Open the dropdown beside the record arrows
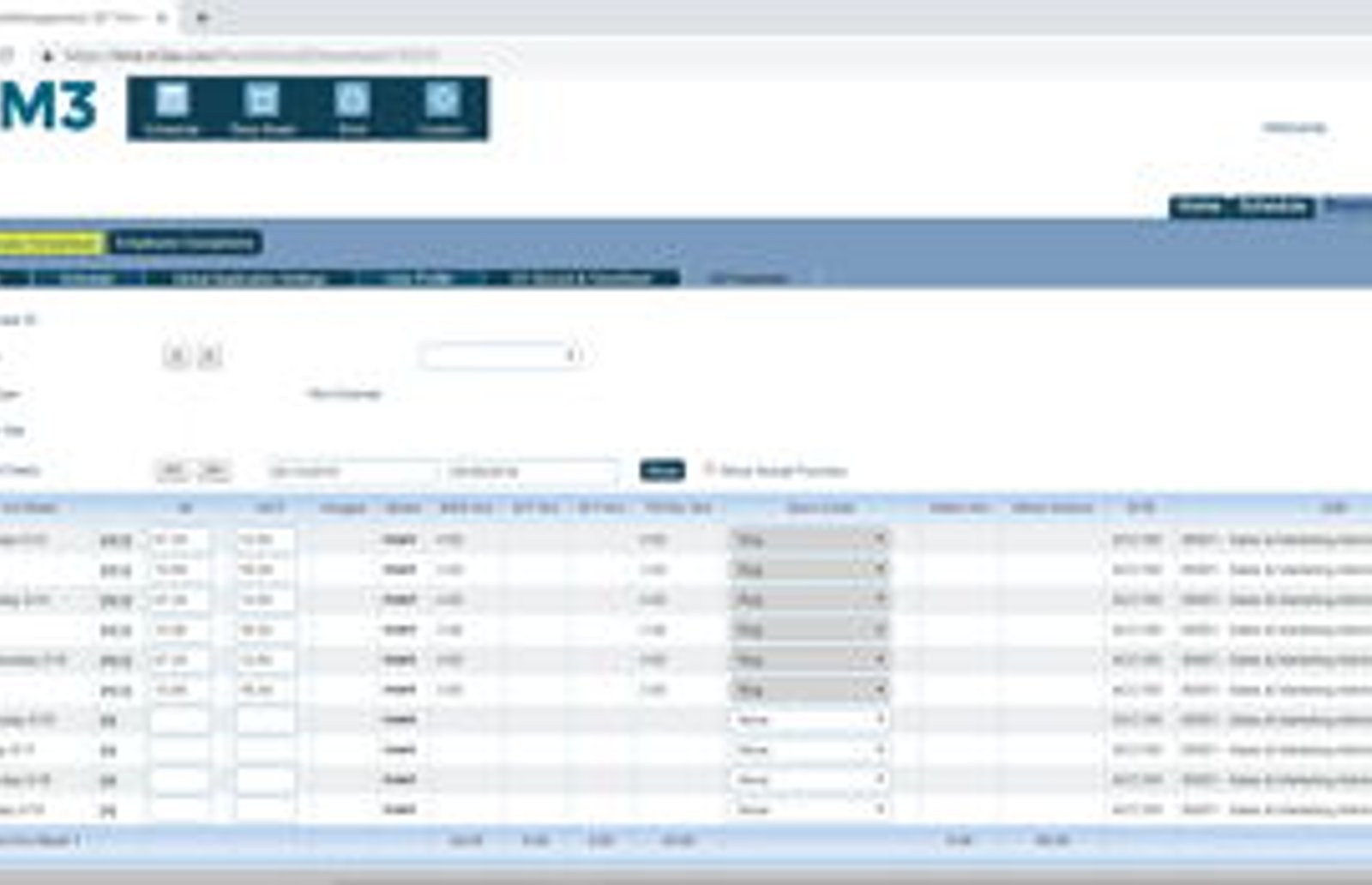The width and height of the screenshot is (1372, 885). 502,355
